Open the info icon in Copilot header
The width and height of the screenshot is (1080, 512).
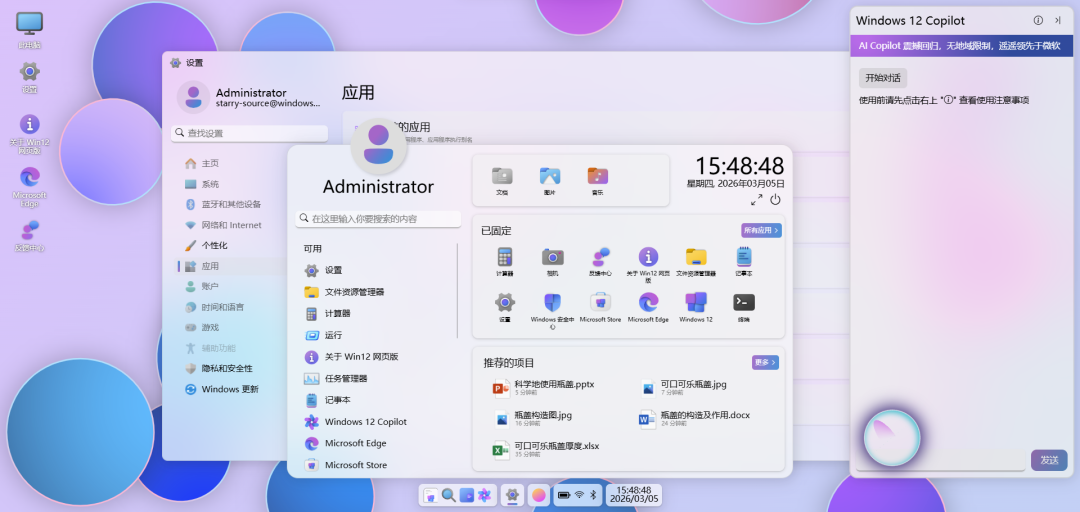(1038, 21)
